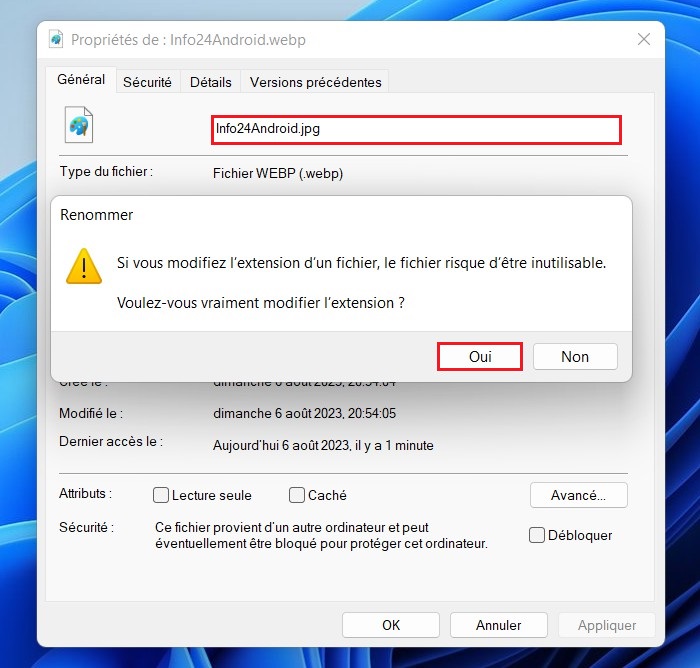The image size is (700, 668).
Task: Select the Versions précédentes tab
Action: [x=315, y=82]
